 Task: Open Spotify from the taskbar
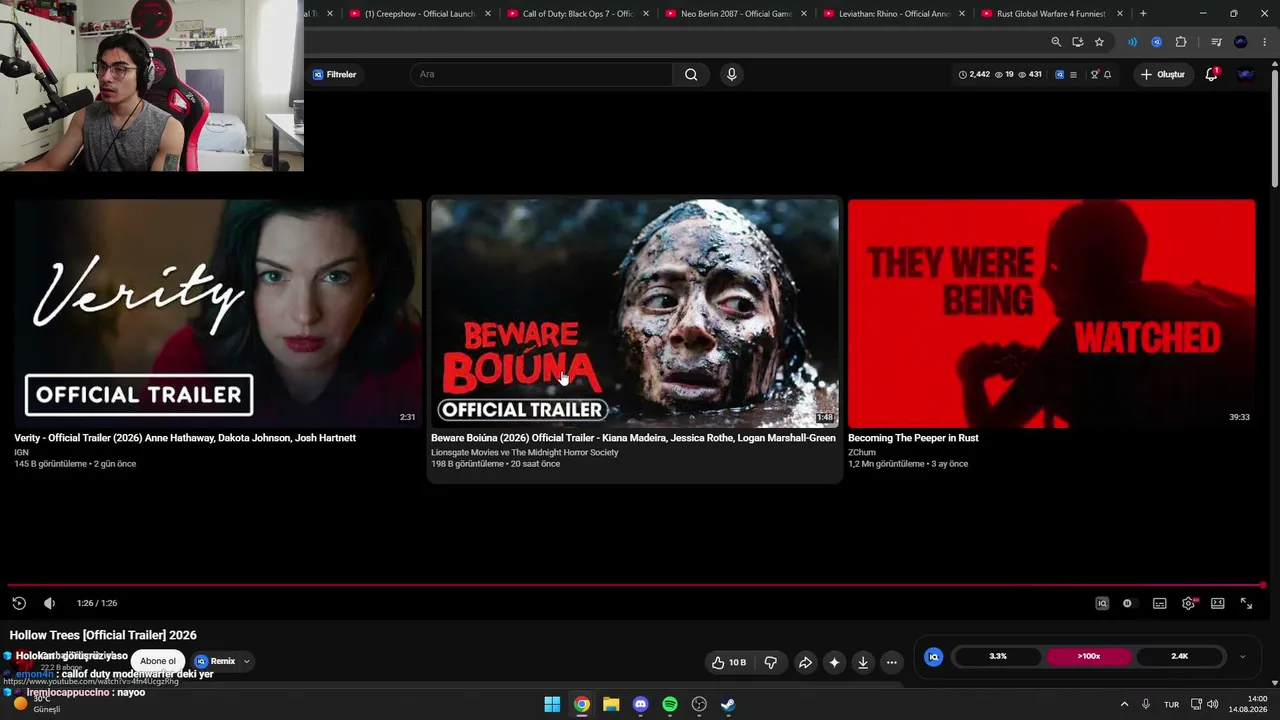click(x=670, y=704)
